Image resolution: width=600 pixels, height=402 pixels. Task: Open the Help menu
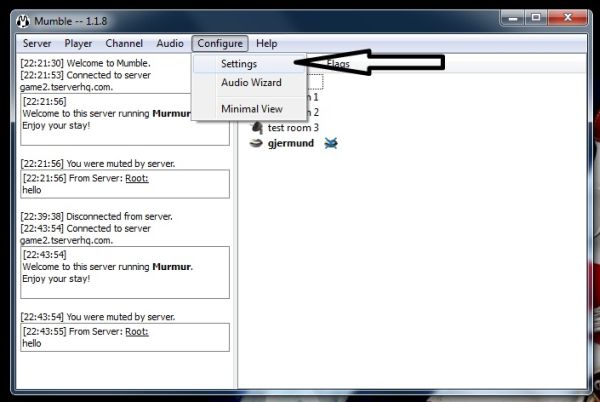pos(267,44)
